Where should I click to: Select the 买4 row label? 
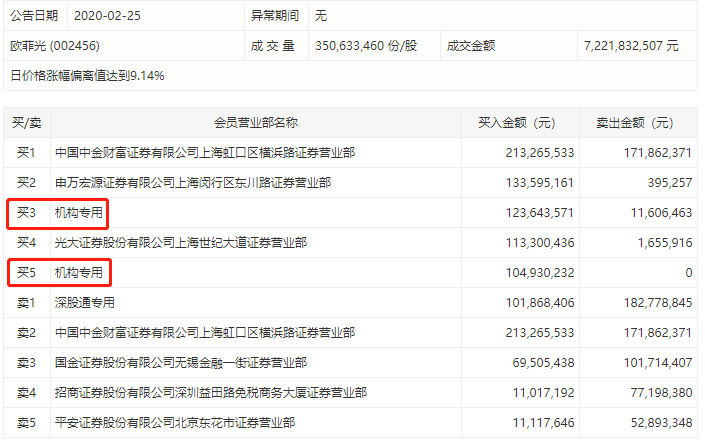click(x=26, y=243)
